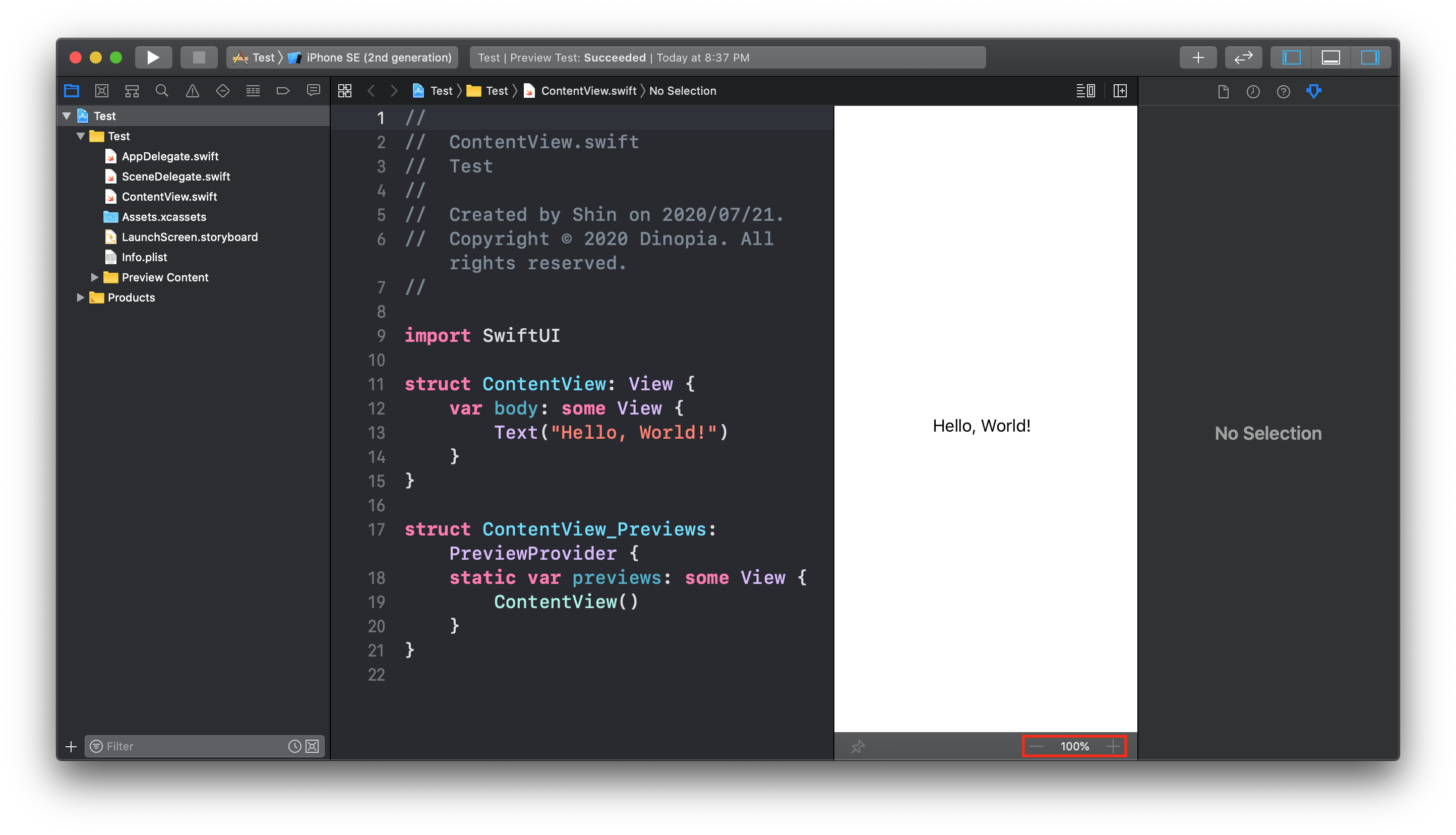Click the Run (play) button

point(152,57)
